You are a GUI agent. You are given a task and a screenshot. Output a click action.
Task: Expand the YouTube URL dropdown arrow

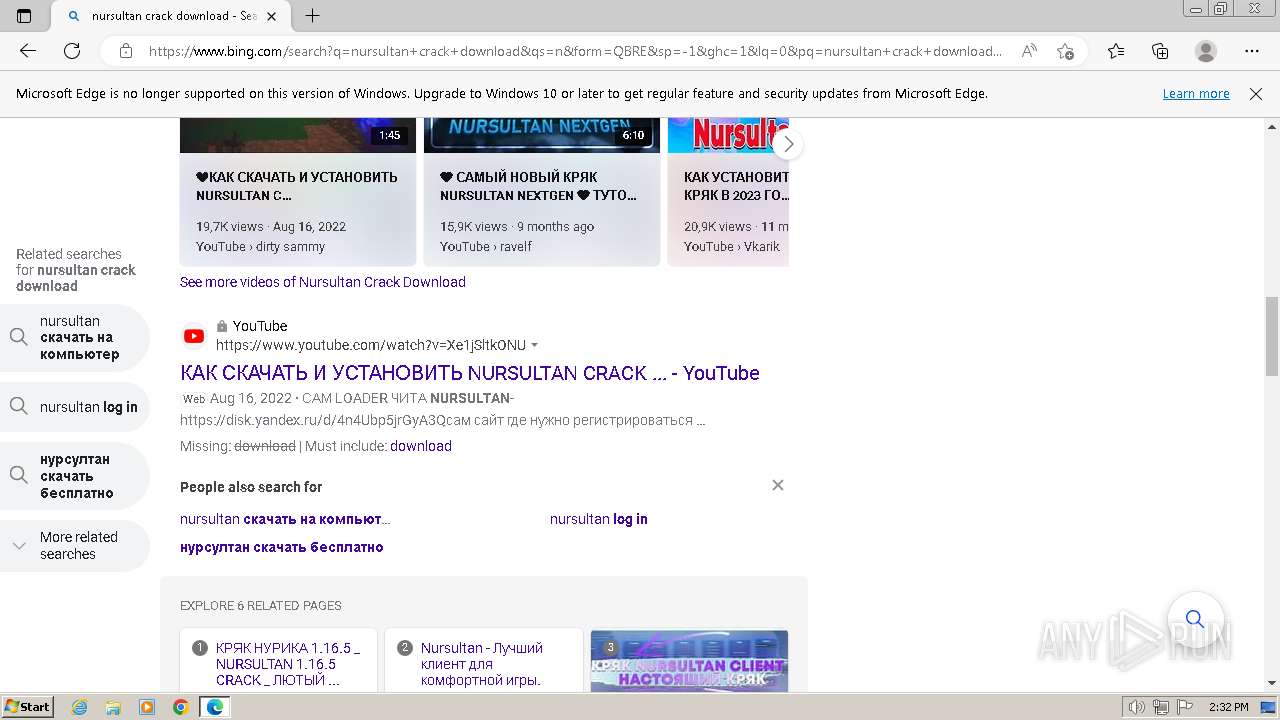tap(535, 345)
